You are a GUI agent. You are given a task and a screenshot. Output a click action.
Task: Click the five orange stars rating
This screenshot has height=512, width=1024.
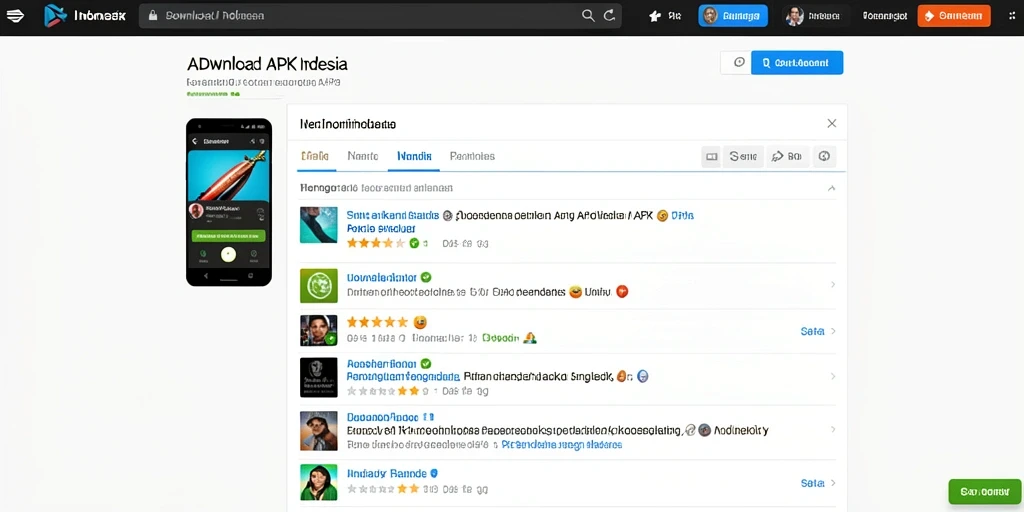[377, 322]
